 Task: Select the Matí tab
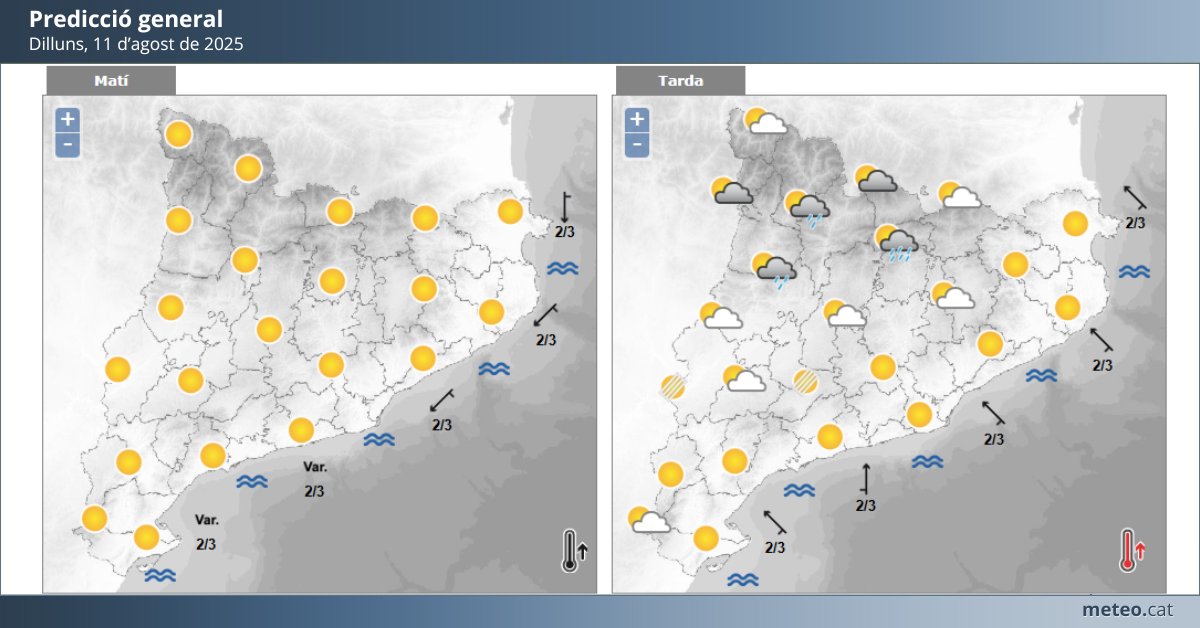coord(111,80)
